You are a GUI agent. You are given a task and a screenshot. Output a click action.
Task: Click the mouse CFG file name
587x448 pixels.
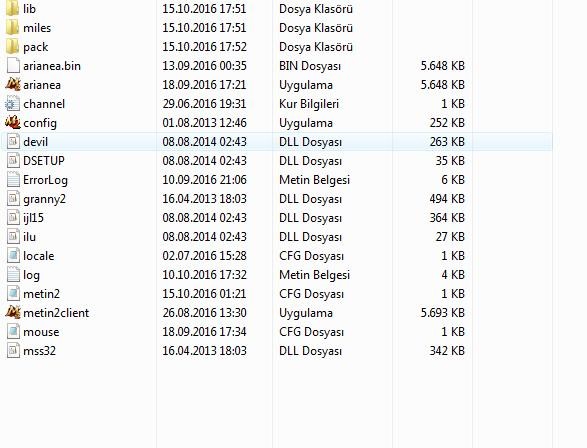click(x=41, y=332)
